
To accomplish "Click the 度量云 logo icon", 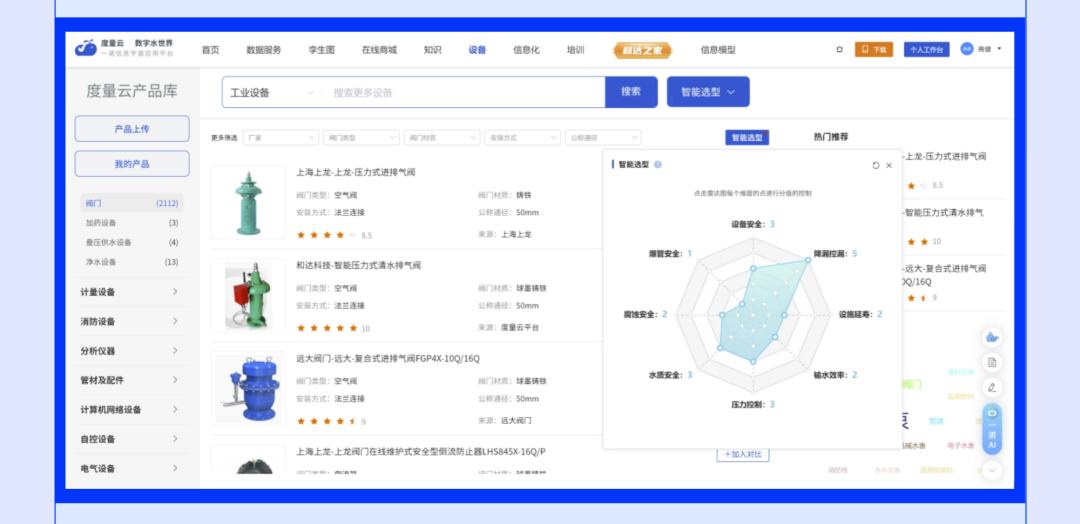I will [86, 48].
